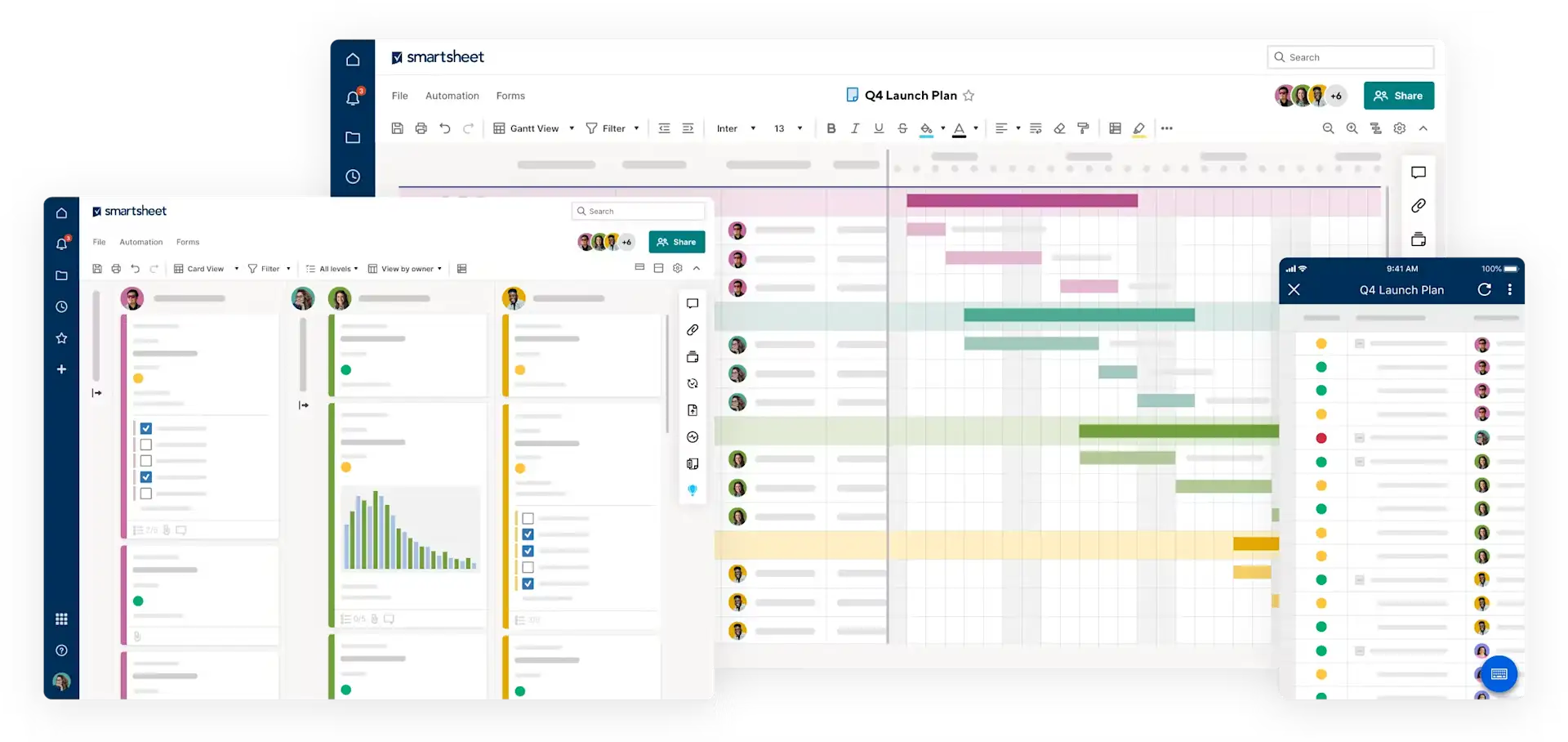Select the save icon in the Gantt toolbar

click(x=398, y=128)
